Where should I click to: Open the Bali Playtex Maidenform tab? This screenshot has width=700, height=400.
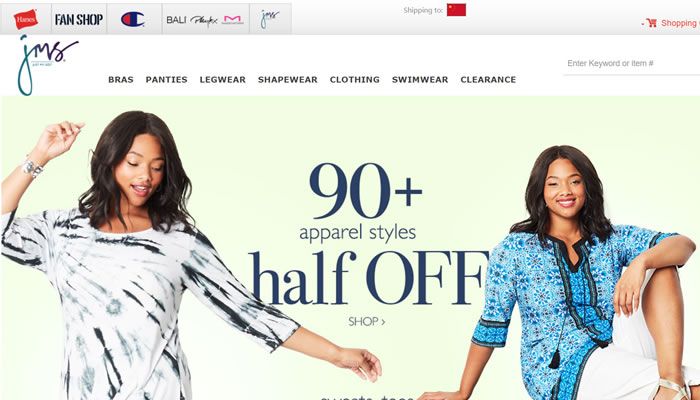click(205, 19)
